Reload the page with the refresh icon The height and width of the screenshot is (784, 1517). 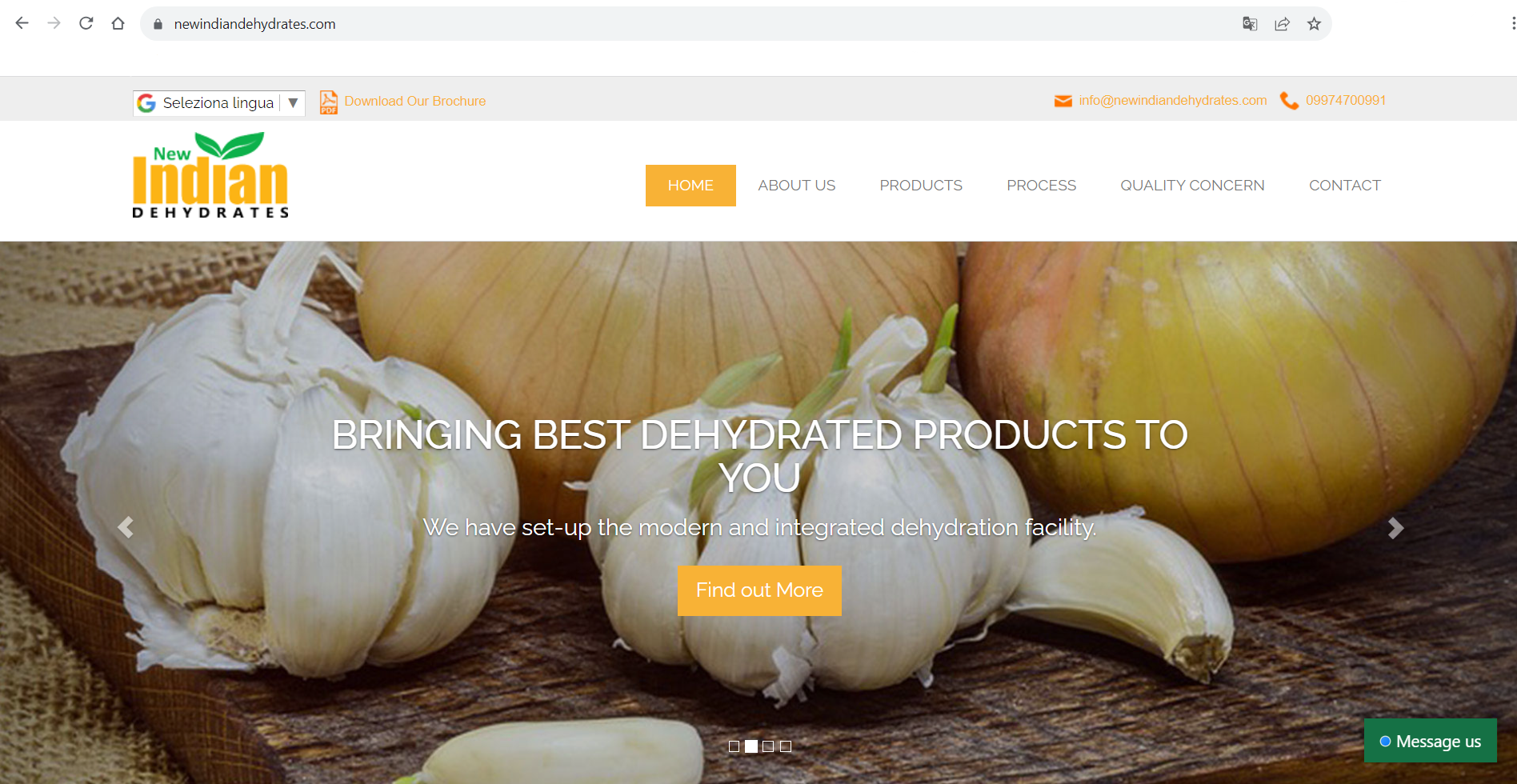point(86,23)
